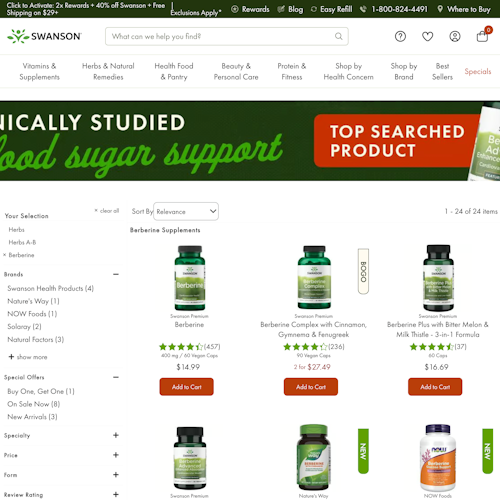Click show more brands link
The width and height of the screenshot is (500, 500).
[x=28, y=357]
